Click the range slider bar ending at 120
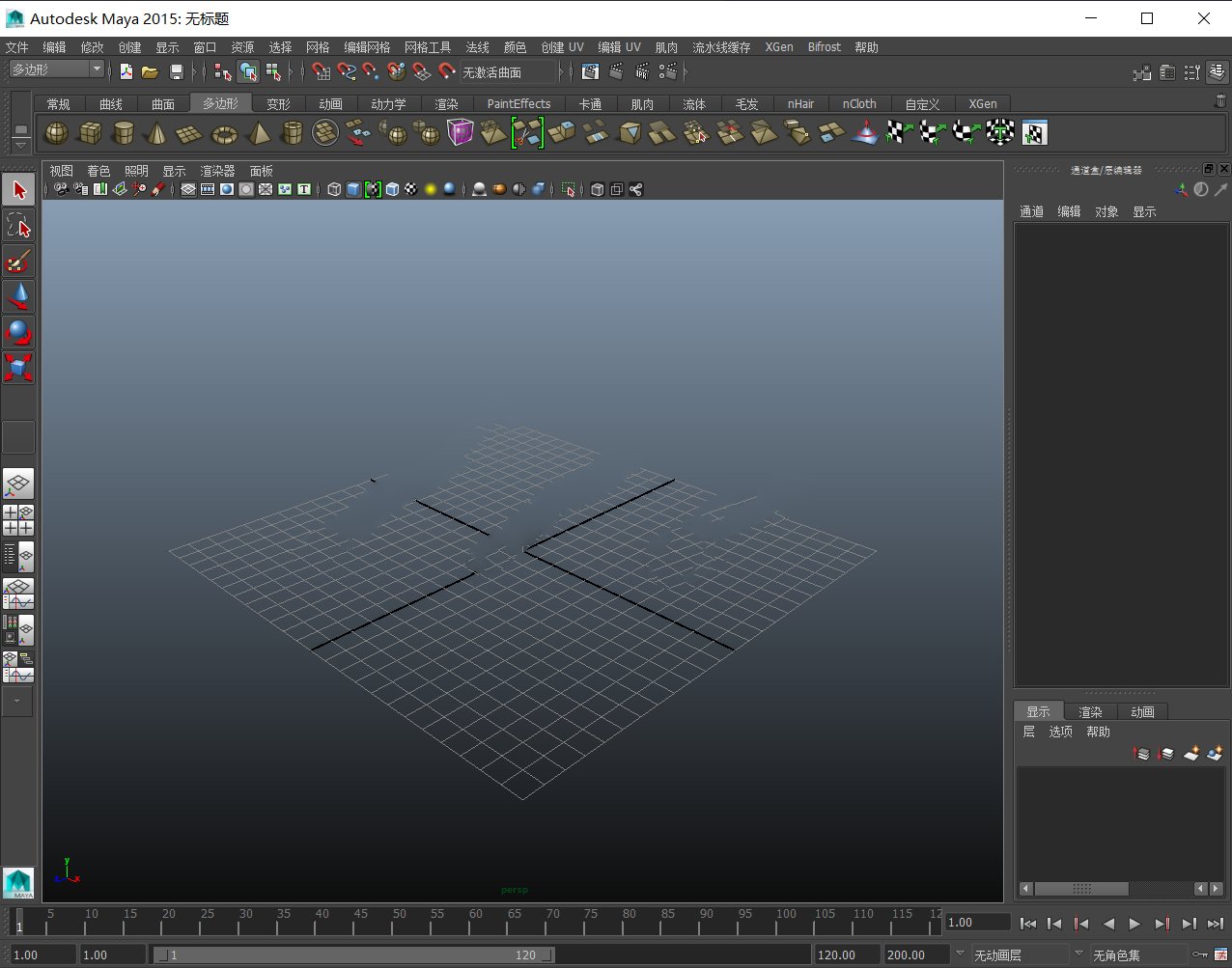 click(x=354, y=954)
